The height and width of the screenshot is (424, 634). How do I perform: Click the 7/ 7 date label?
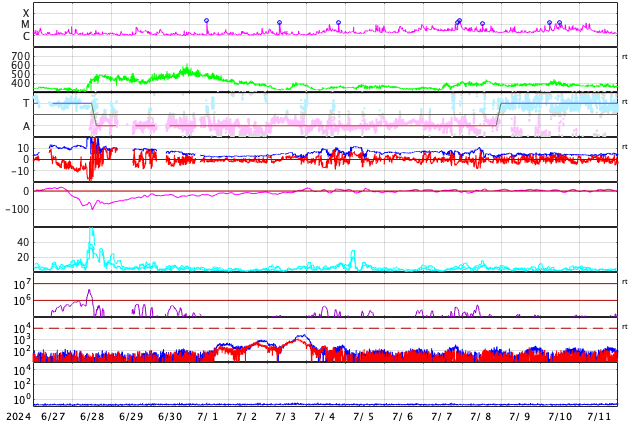tap(442, 416)
